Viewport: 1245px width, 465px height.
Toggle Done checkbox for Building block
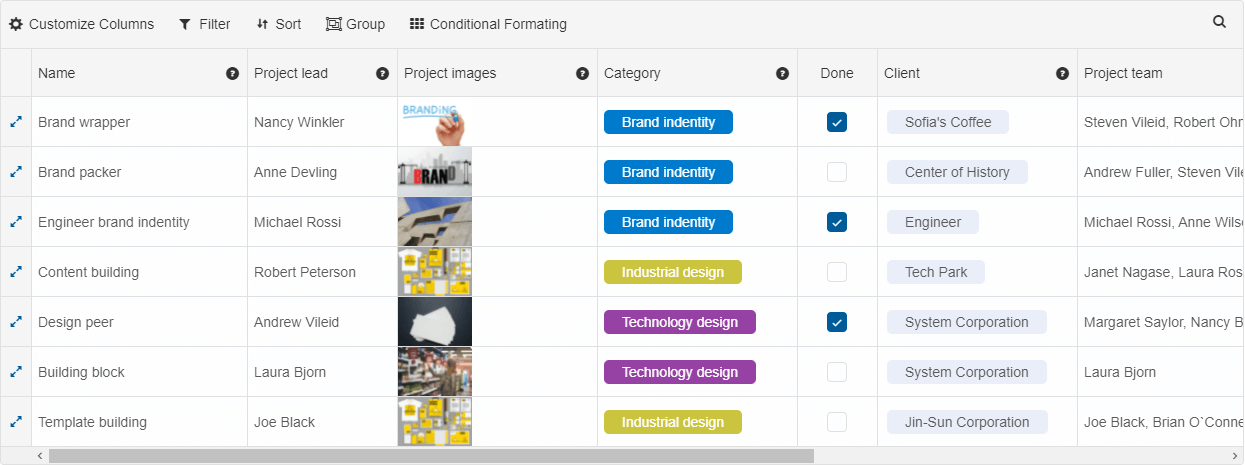tap(837, 372)
